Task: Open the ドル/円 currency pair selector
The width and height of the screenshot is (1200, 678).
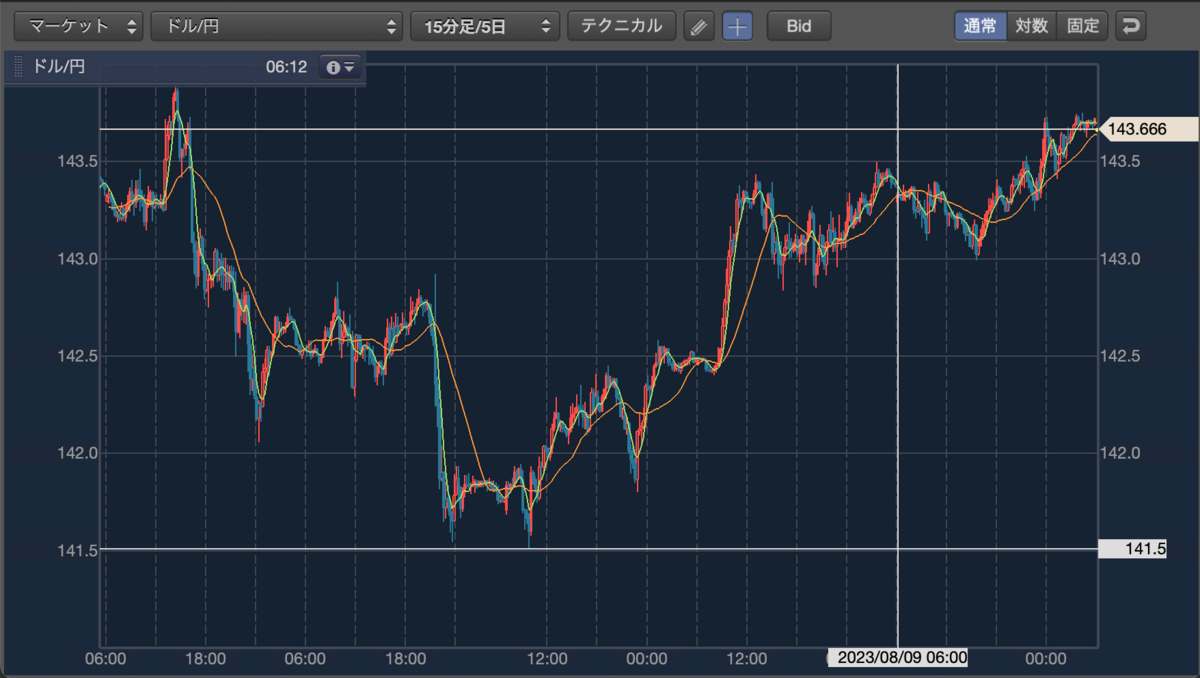Action: pyautogui.click(x=277, y=26)
